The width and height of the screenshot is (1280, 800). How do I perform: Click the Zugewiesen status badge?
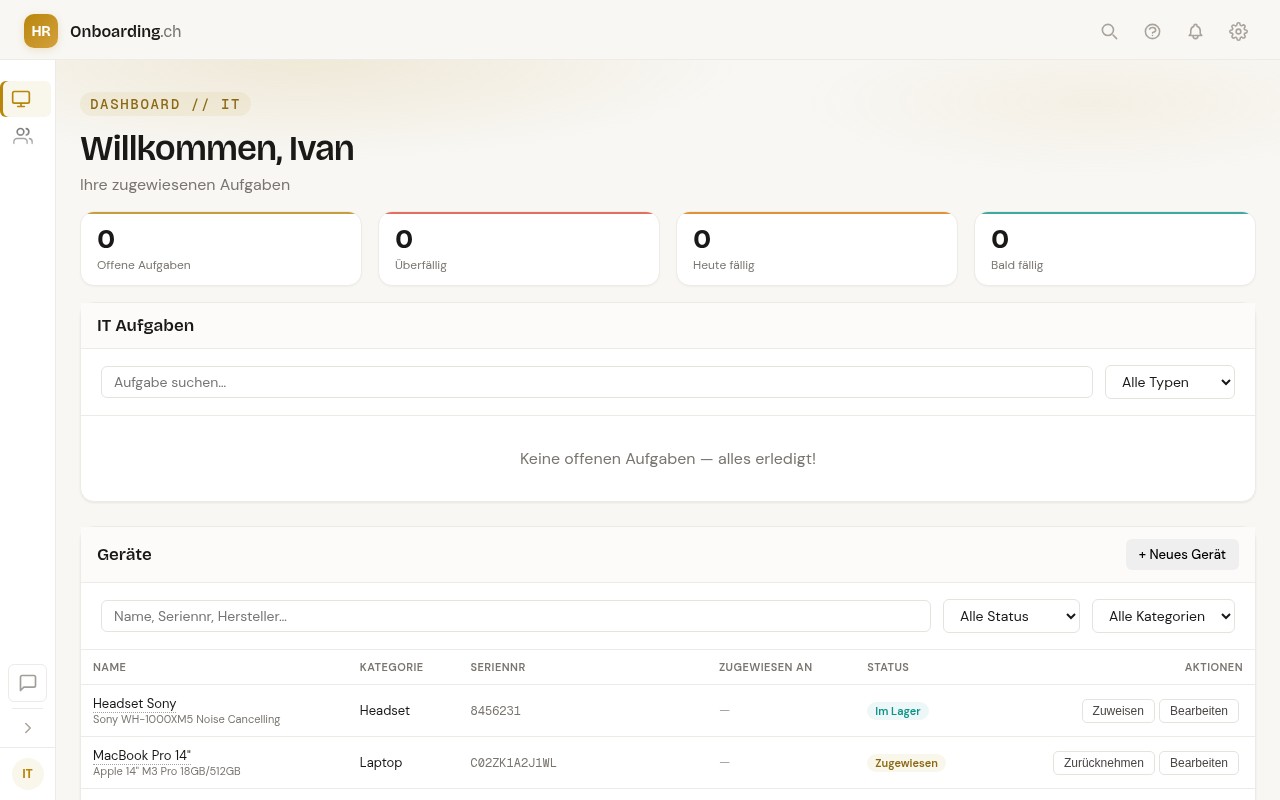[906, 763]
